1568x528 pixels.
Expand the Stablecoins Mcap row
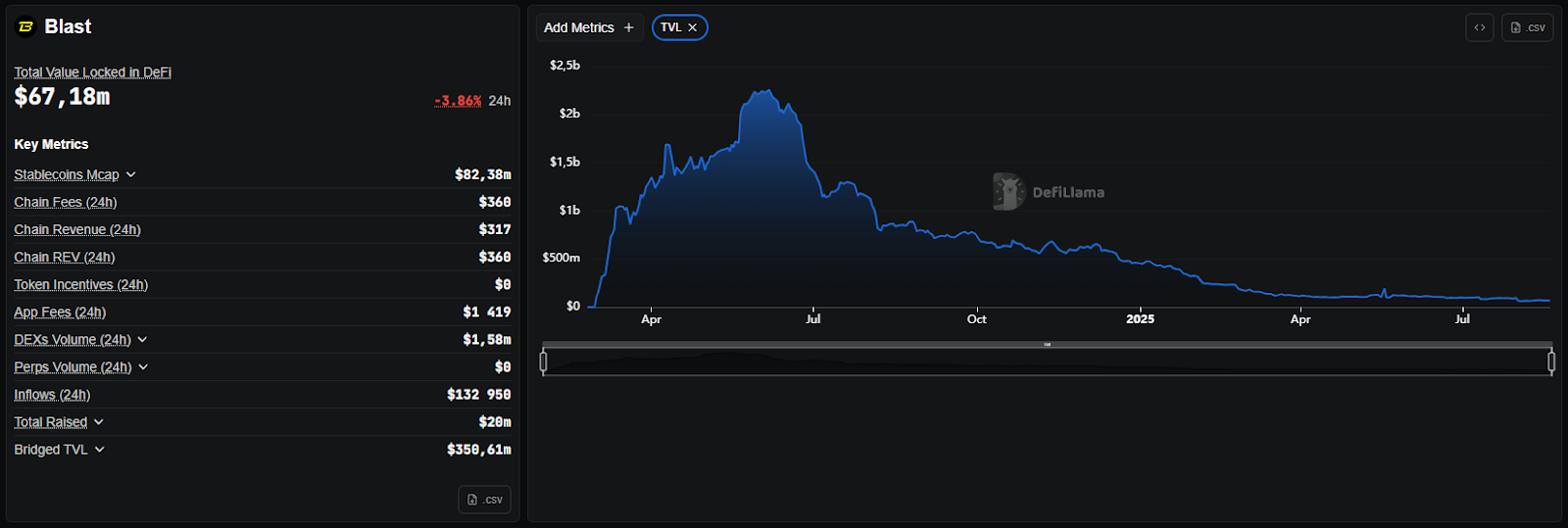tap(131, 174)
